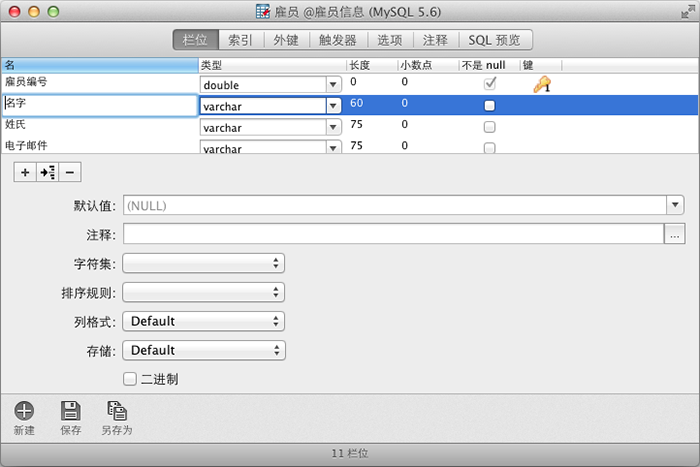Click the yellow minimize window button
The width and height of the screenshot is (700, 467).
[x=34, y=12]
